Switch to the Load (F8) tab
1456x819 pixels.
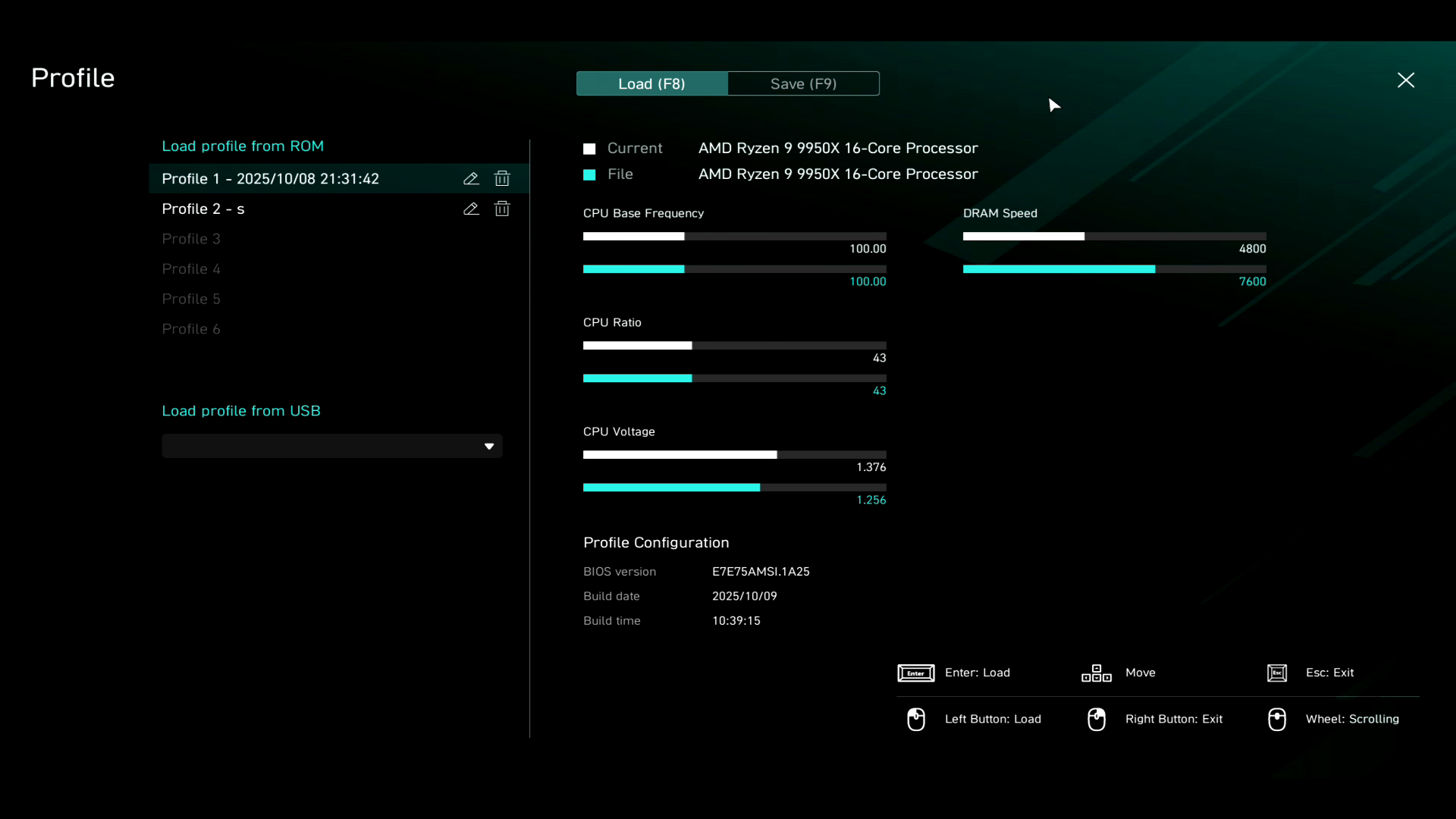click(651, 84)
